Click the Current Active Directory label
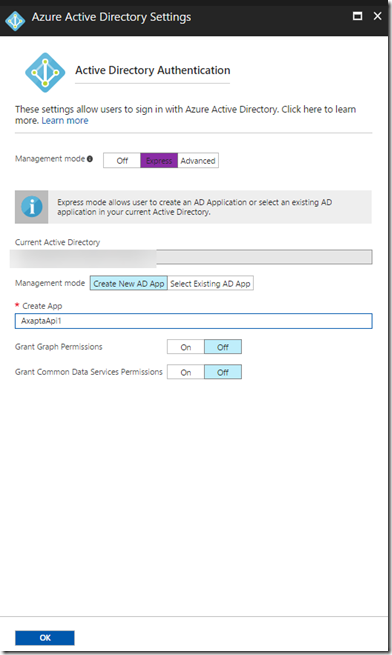 click(57, 242)
